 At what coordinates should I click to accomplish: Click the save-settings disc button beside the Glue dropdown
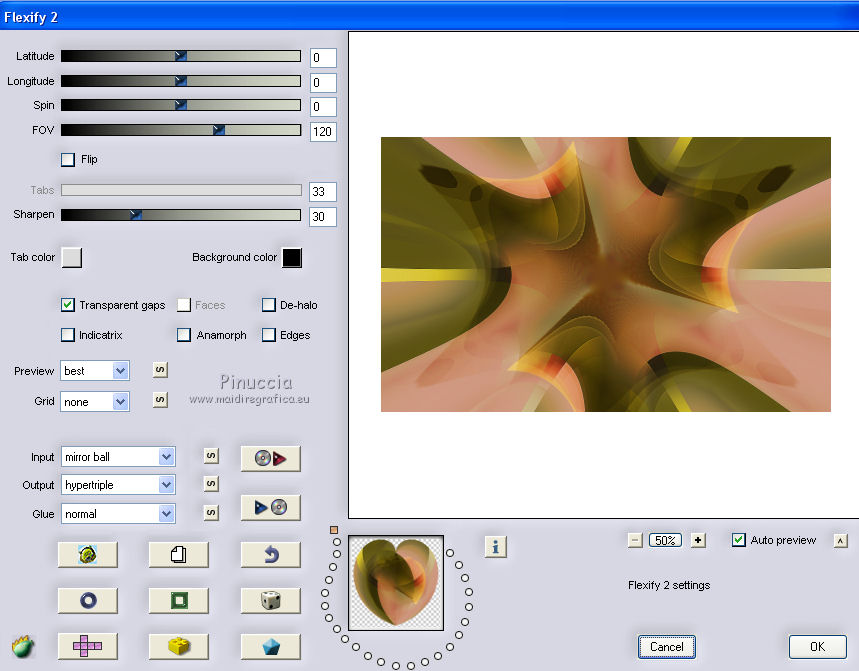271,508
